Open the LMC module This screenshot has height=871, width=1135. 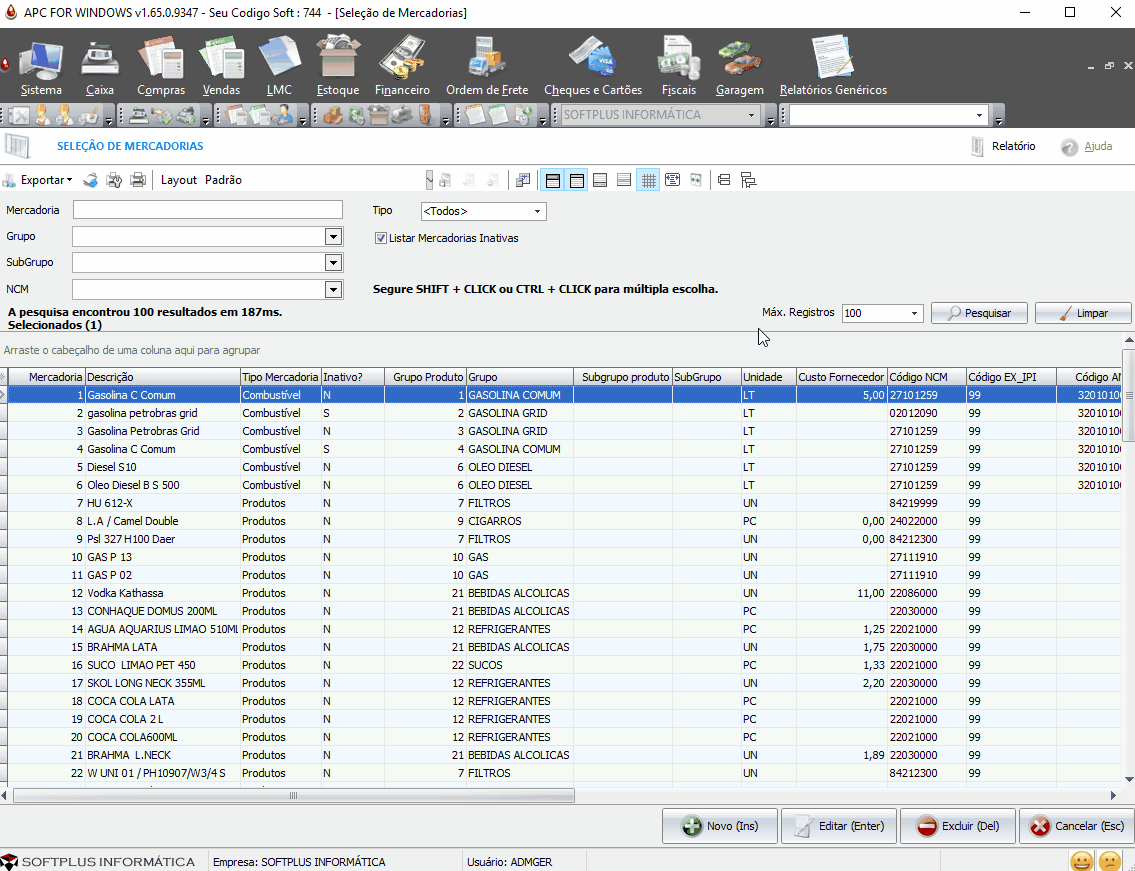pyautogui.click(x=279, y=67)
